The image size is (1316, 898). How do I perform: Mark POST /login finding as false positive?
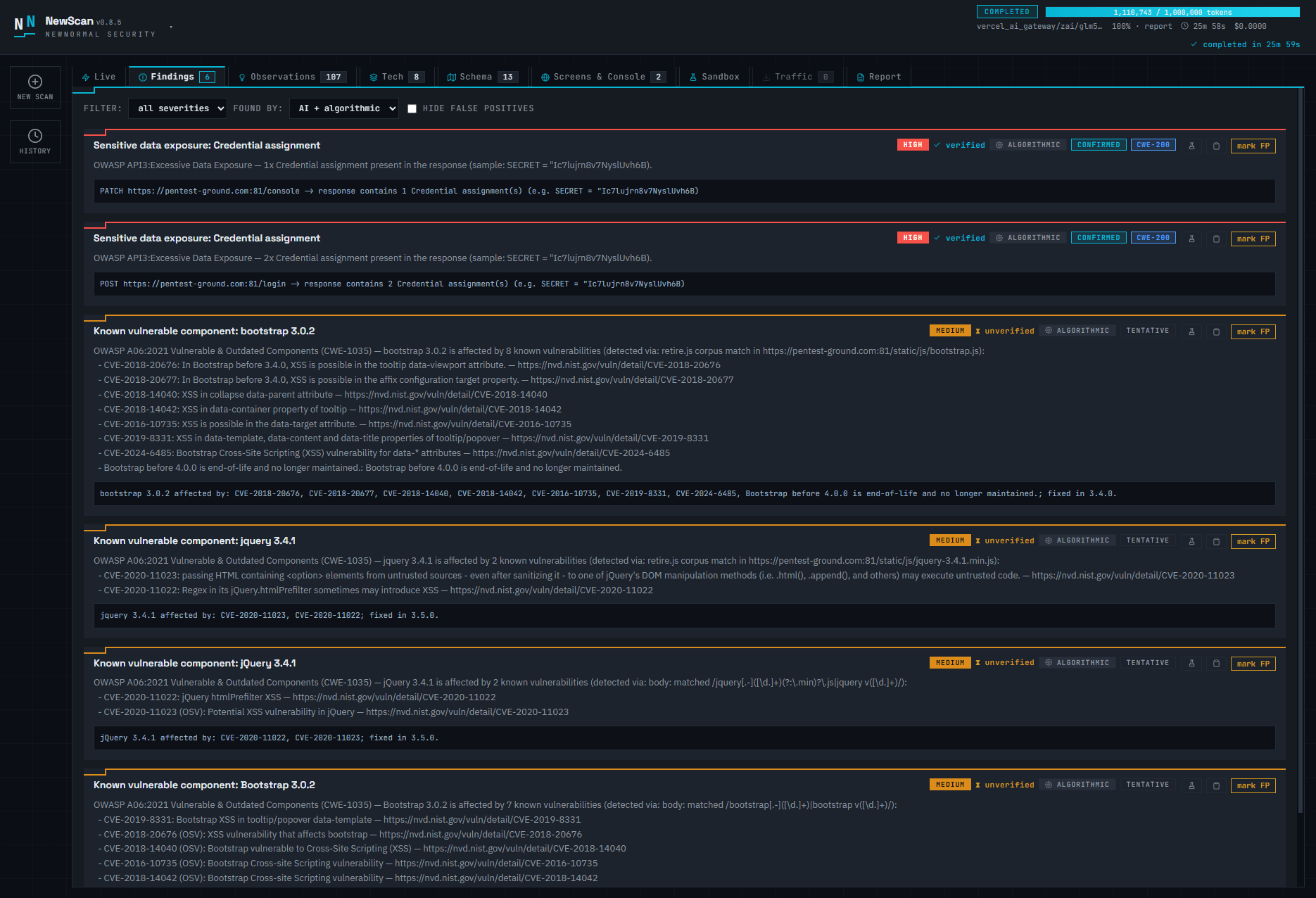click(x=1253, y=239)
